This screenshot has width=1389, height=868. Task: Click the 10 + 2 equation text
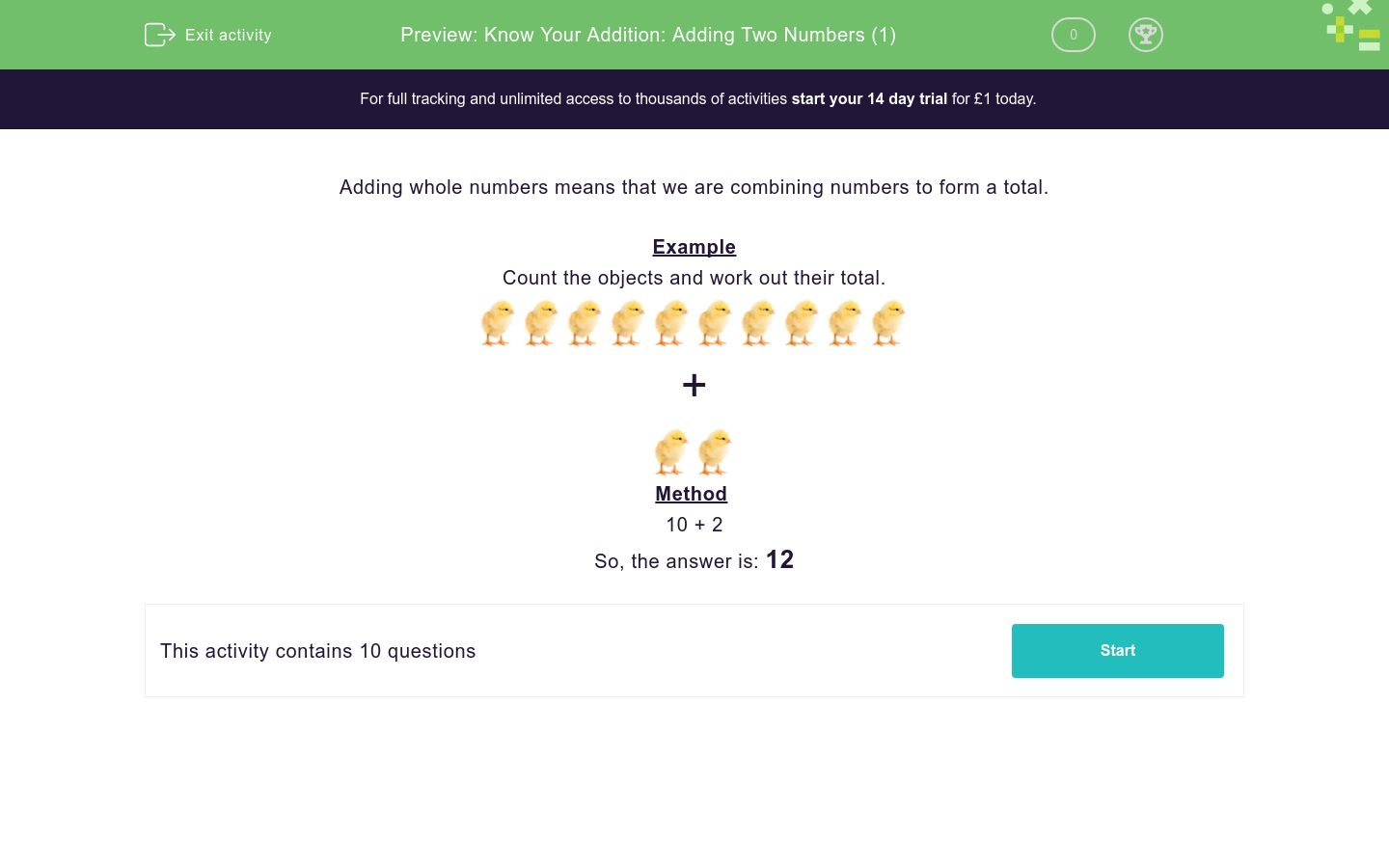click(694, 525)
